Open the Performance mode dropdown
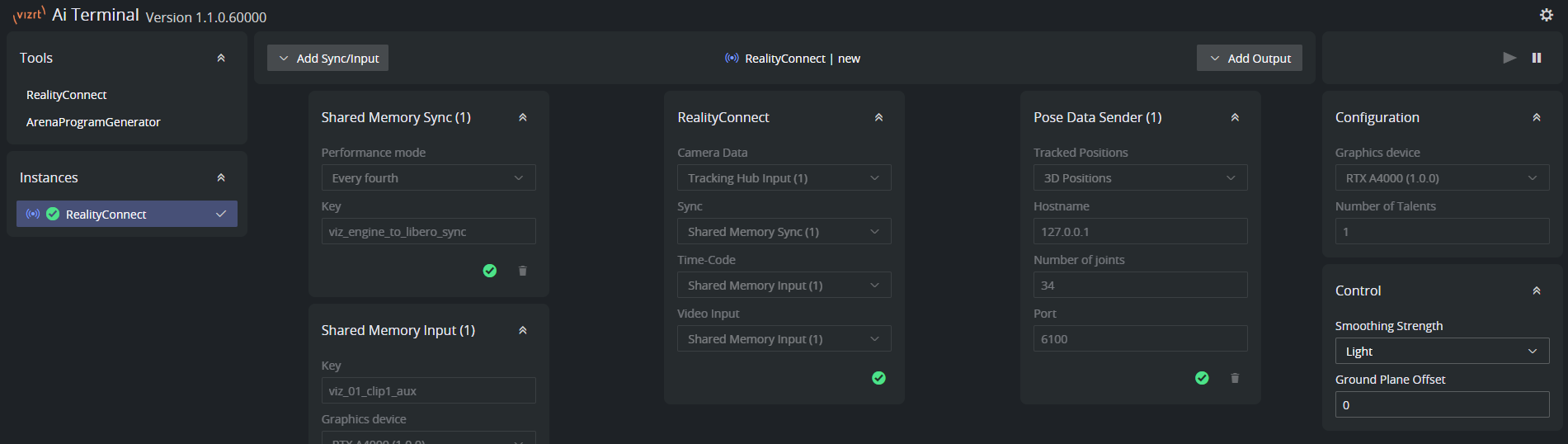 point(428,178)
